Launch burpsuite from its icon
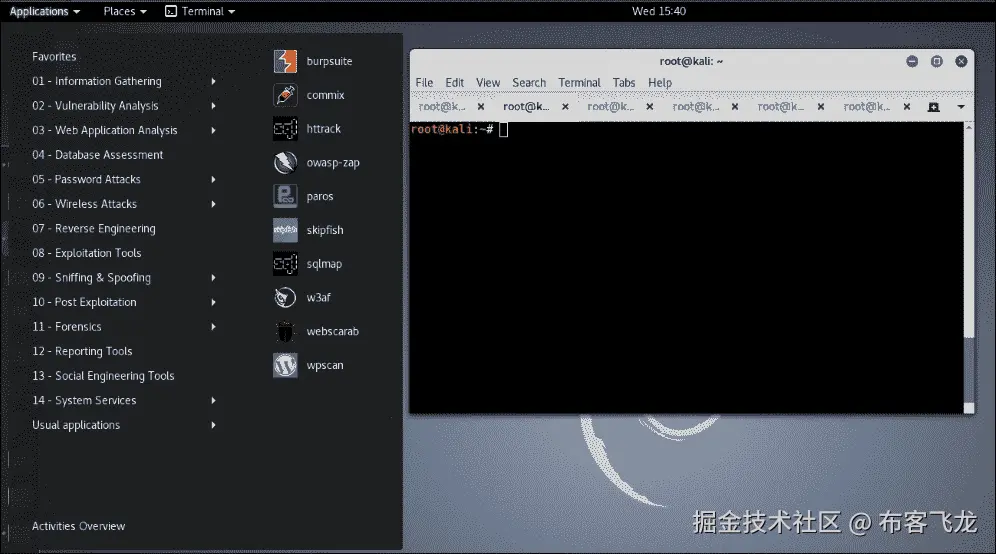996x554 pixels. pyautogui.click(x=285, y=62)
